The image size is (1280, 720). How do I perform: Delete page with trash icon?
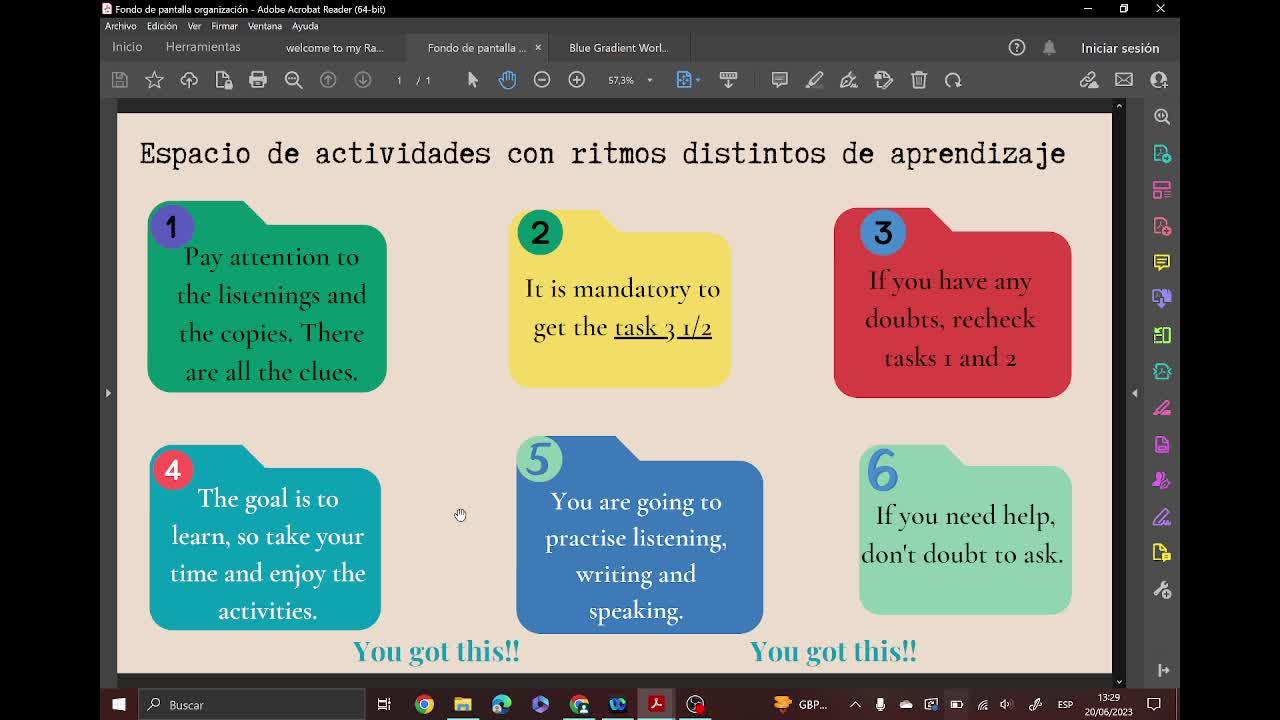[919, 80]
